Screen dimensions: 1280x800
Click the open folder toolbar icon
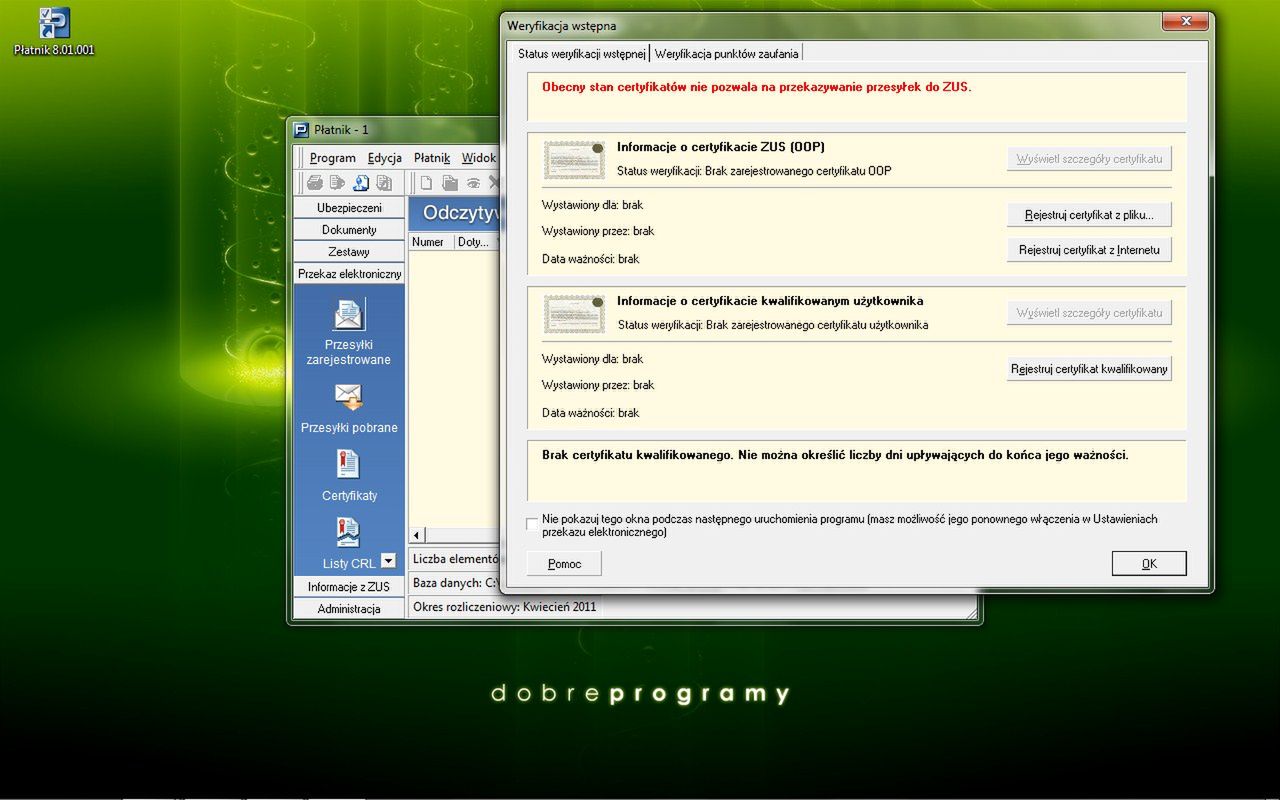coord(450,183)
